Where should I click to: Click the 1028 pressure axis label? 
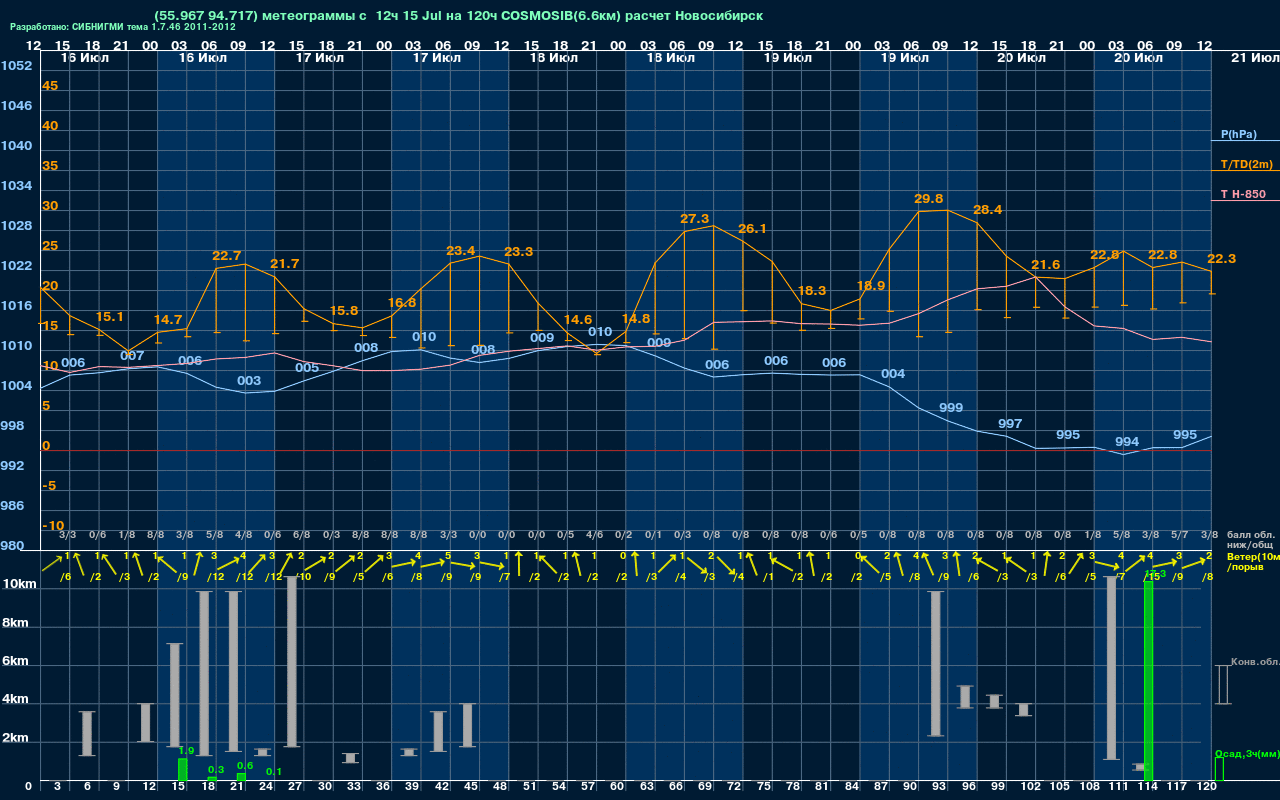pyautogui.click(x=16, y=226)
